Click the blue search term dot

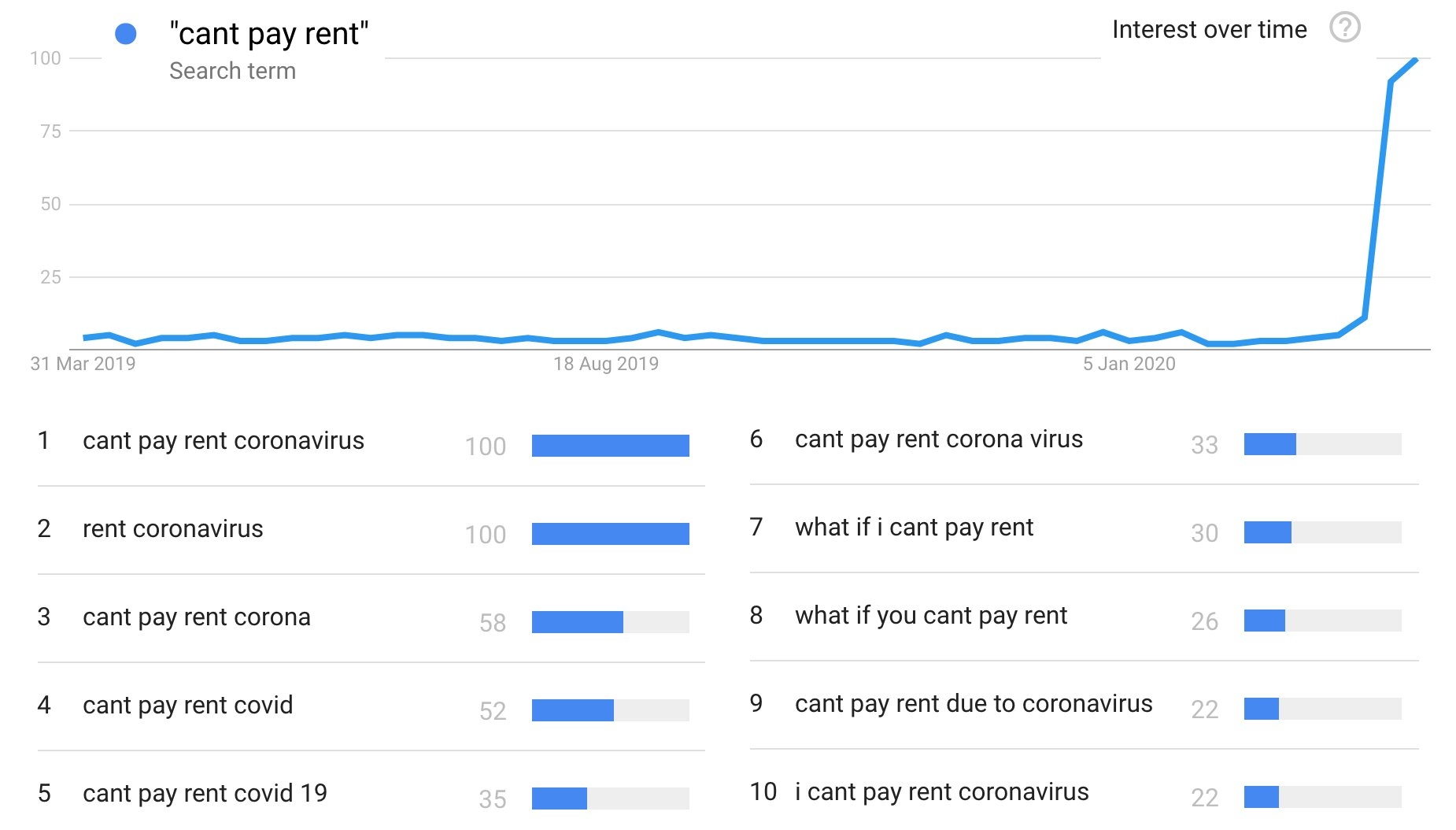[126, 34]
